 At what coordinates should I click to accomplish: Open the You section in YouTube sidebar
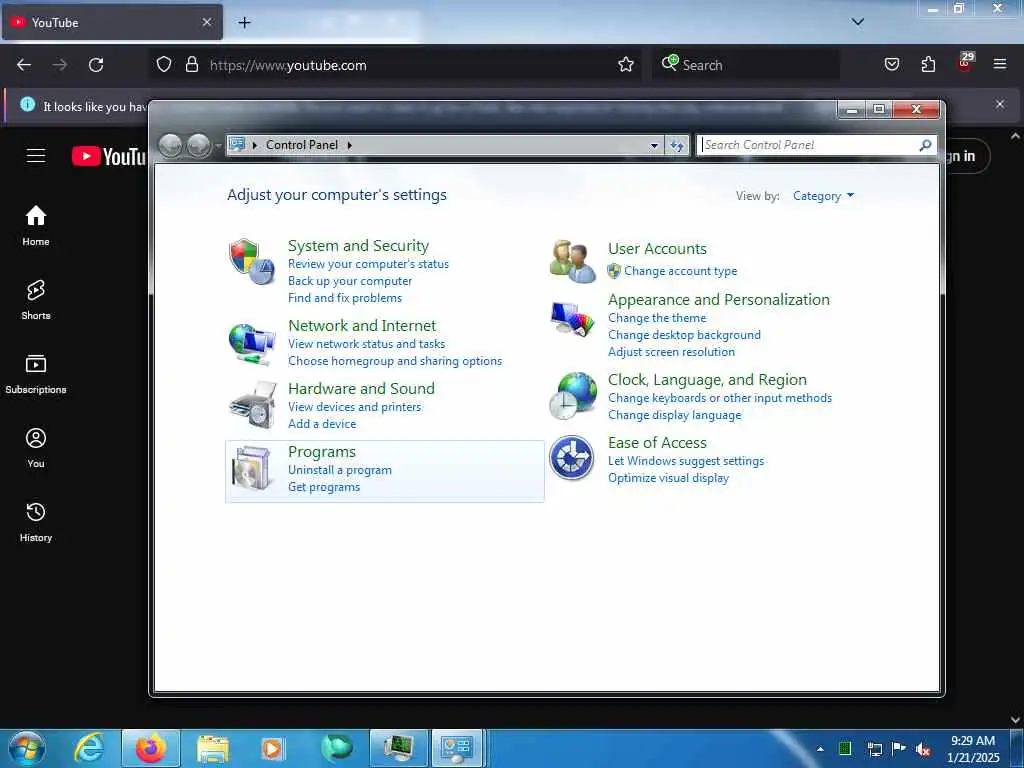click(36, 448)
